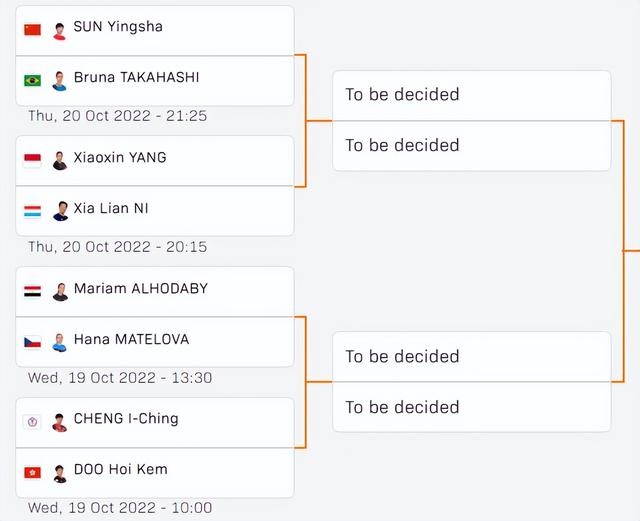This screenshot has height=521, width=640.
Task: Select the Xiaoxin YANG player name
Action: coord(120,157)
